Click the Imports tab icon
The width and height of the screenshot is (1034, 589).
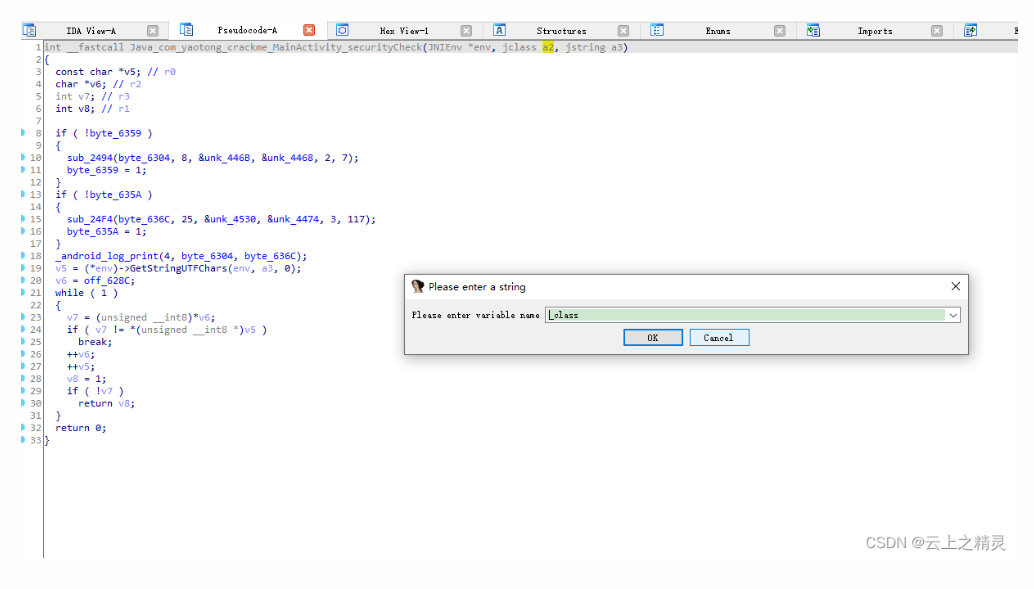813,30
